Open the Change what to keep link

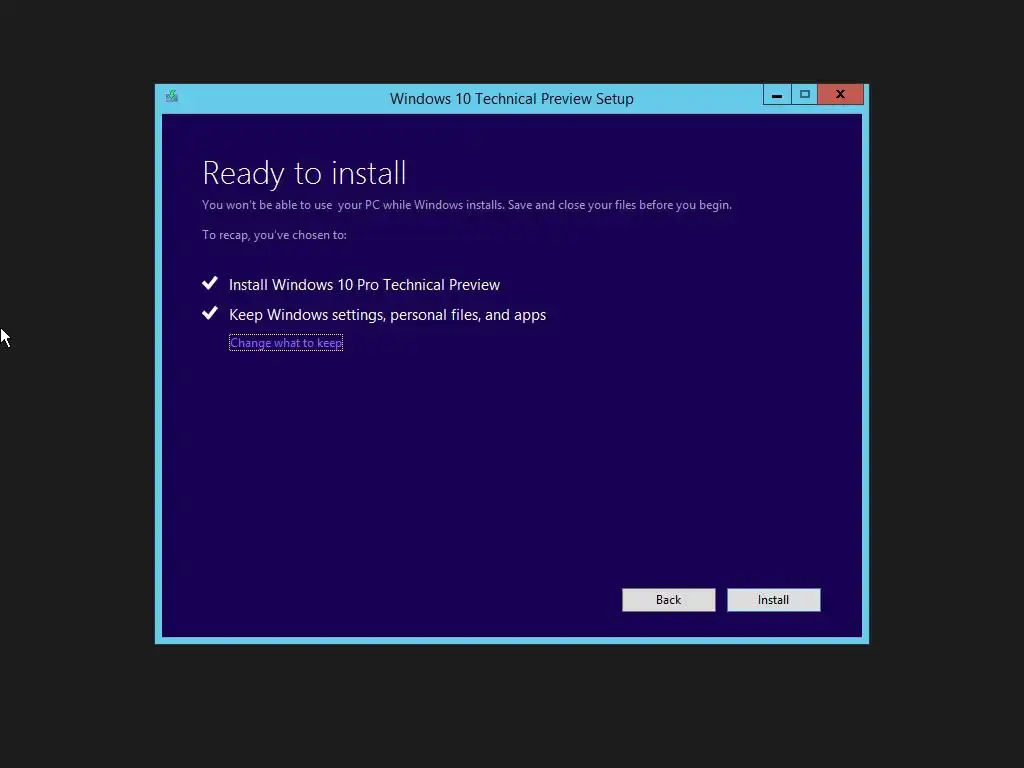coord(286,343)
